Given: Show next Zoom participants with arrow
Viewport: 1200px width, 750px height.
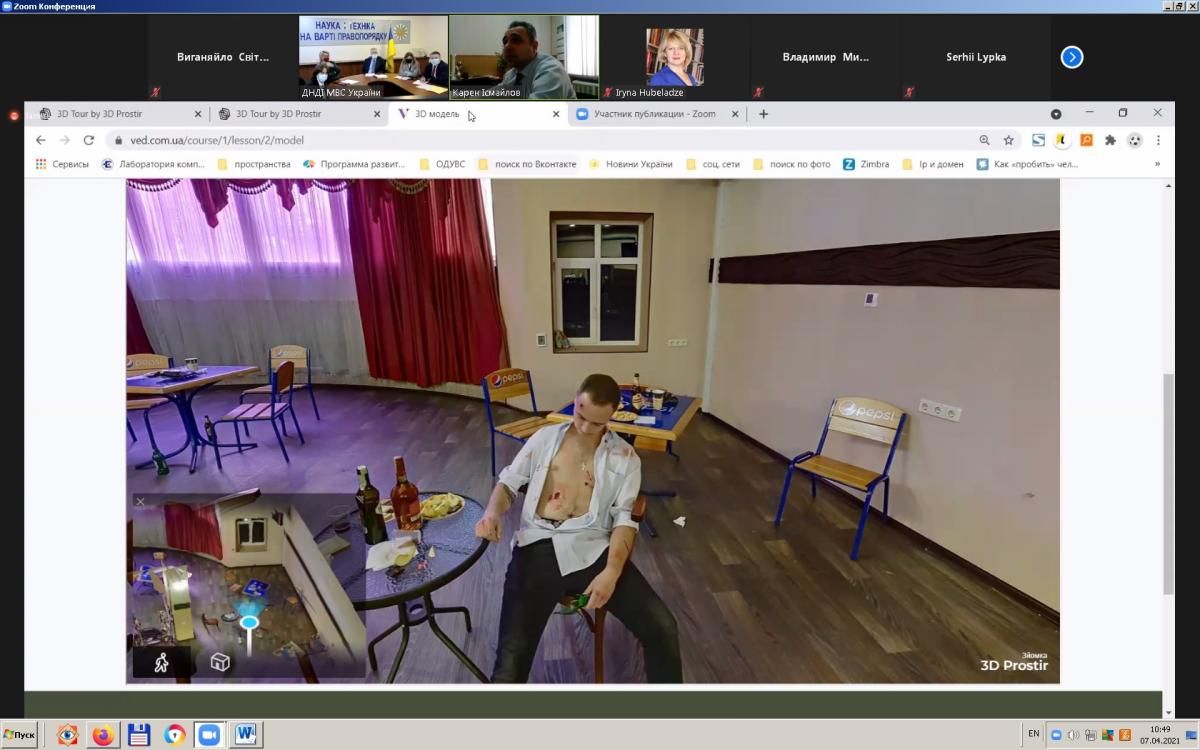Looking at the screenshot, I should point(1071,57).
